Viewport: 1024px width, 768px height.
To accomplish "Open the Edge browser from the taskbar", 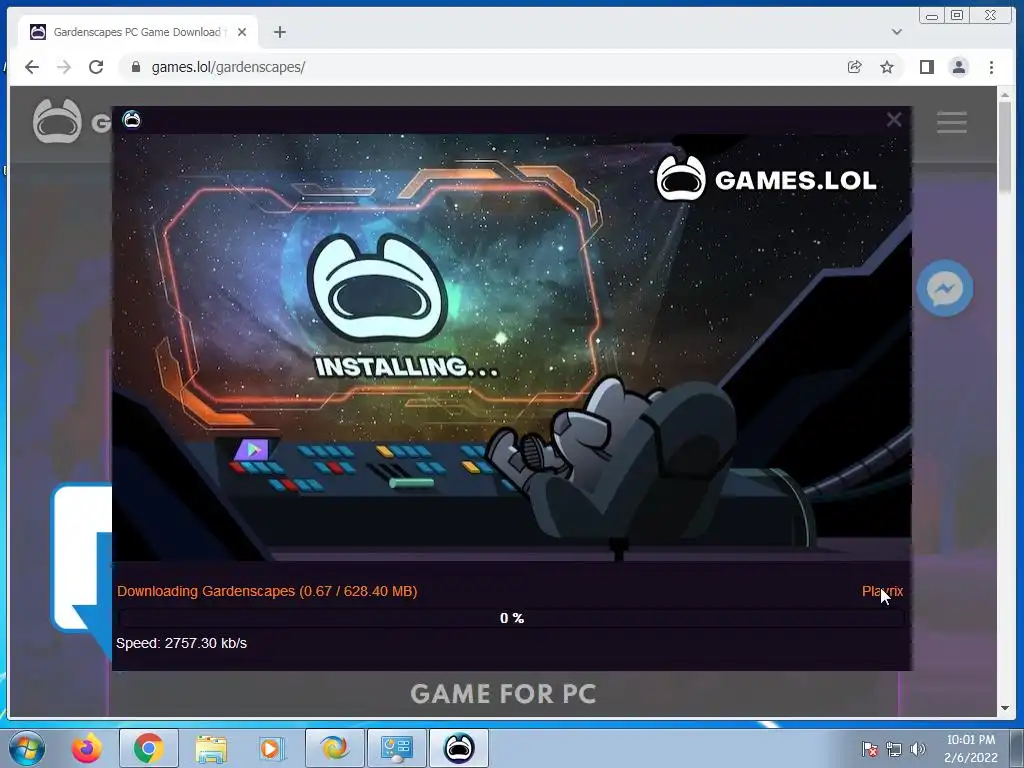I will [334, 748].
